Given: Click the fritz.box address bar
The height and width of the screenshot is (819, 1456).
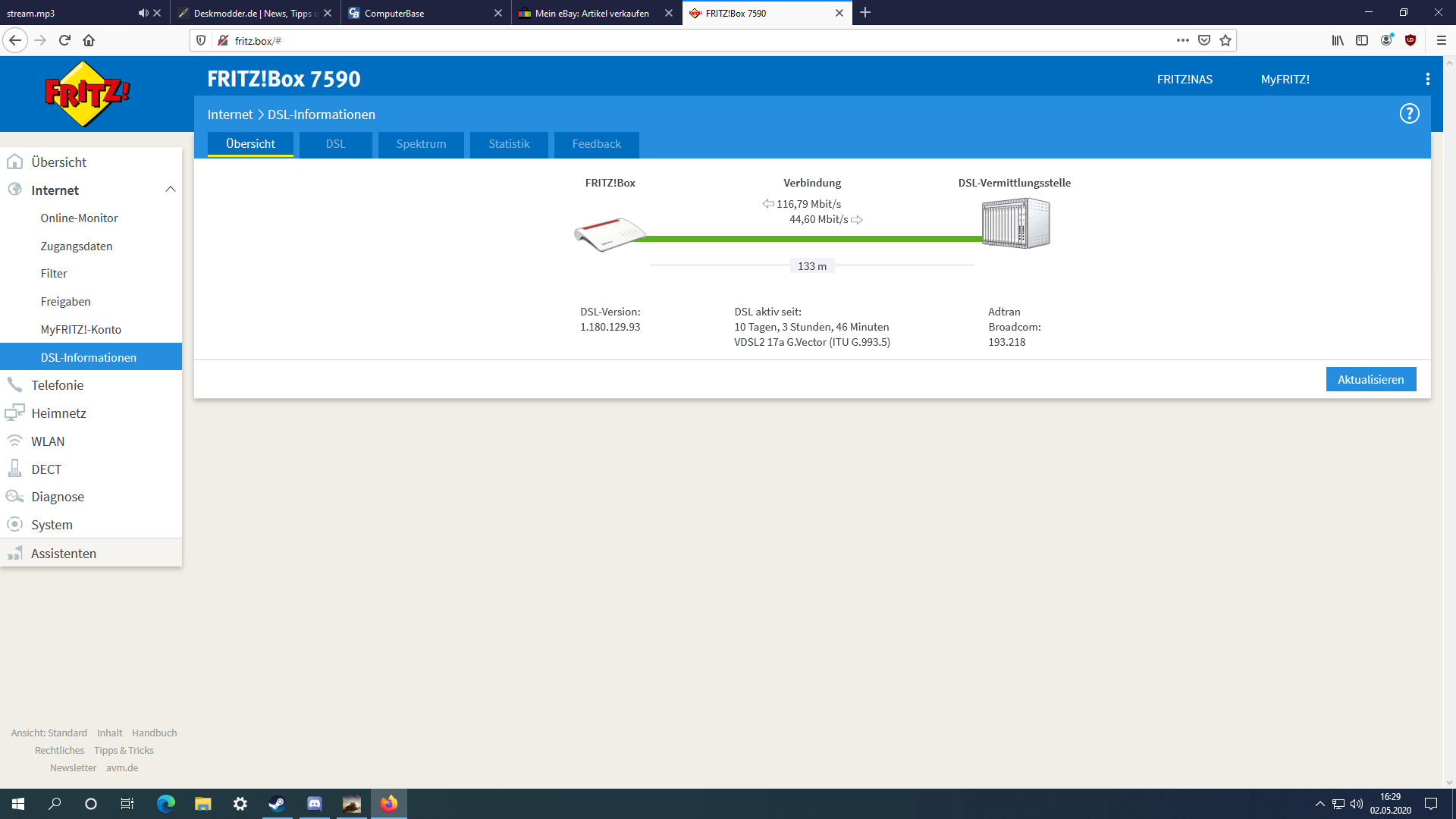Looking at the screenshot, I should tap(682, 40).
